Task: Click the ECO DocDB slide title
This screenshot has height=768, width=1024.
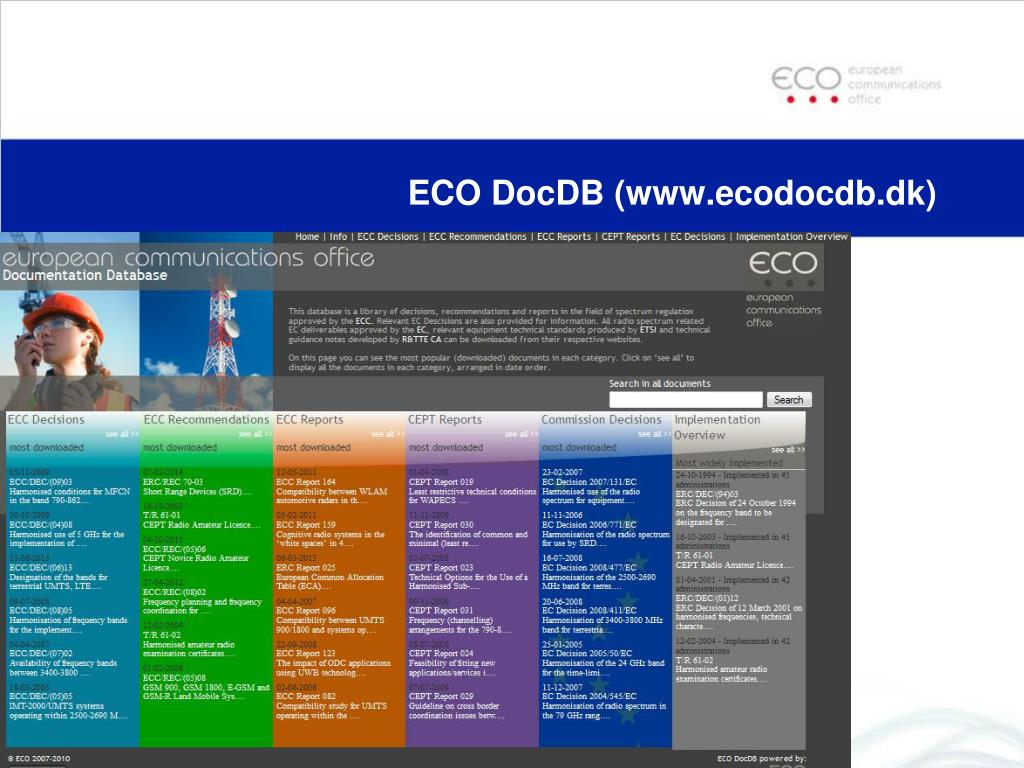Action: coord(672,193)
